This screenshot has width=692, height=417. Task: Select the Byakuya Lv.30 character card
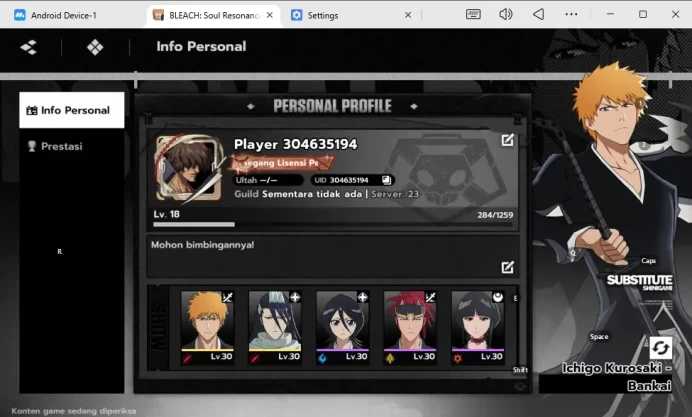point(275,327)
